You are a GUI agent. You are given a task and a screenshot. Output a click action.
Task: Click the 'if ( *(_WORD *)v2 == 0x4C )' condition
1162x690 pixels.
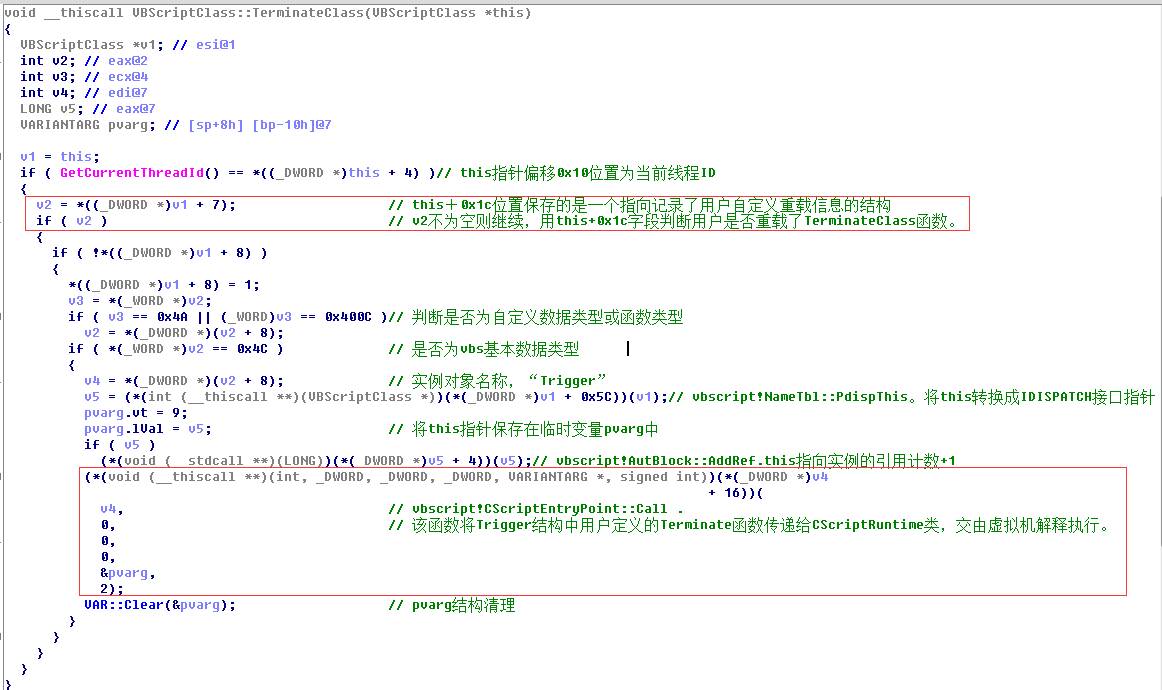[x=176, y=349]
